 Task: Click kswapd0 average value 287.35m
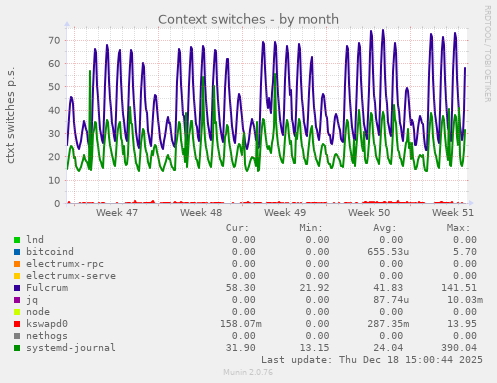click(x=388, y=323)
